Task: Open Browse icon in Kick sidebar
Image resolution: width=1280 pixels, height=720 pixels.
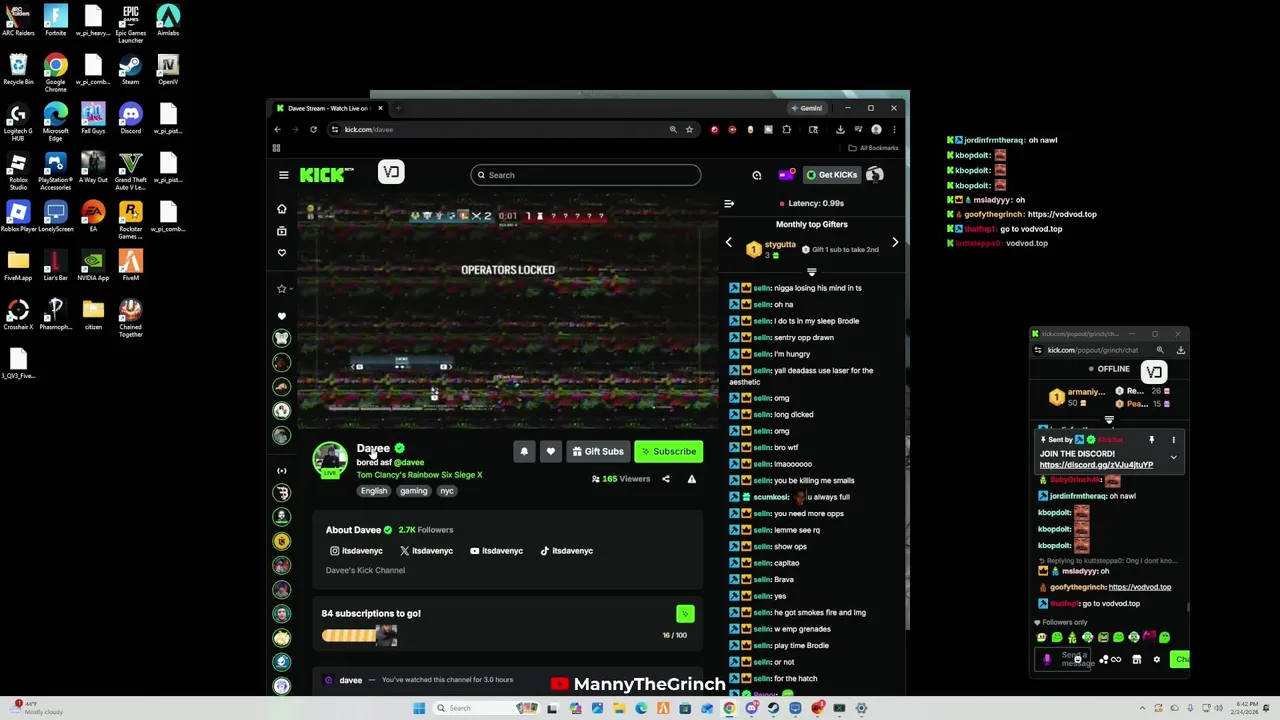Action: click(282, 231)
